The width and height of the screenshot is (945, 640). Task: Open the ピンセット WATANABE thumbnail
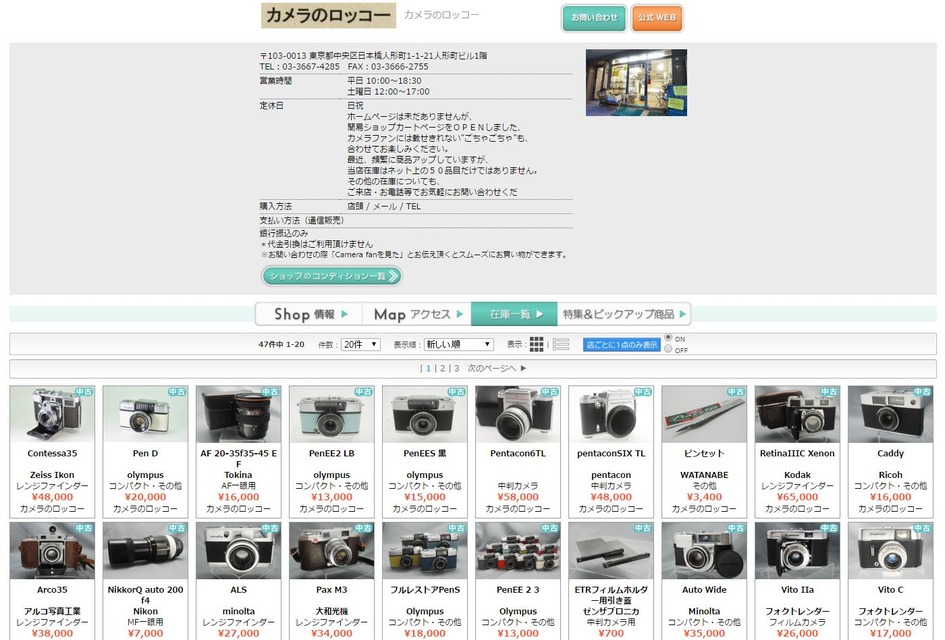click(704, 414)
